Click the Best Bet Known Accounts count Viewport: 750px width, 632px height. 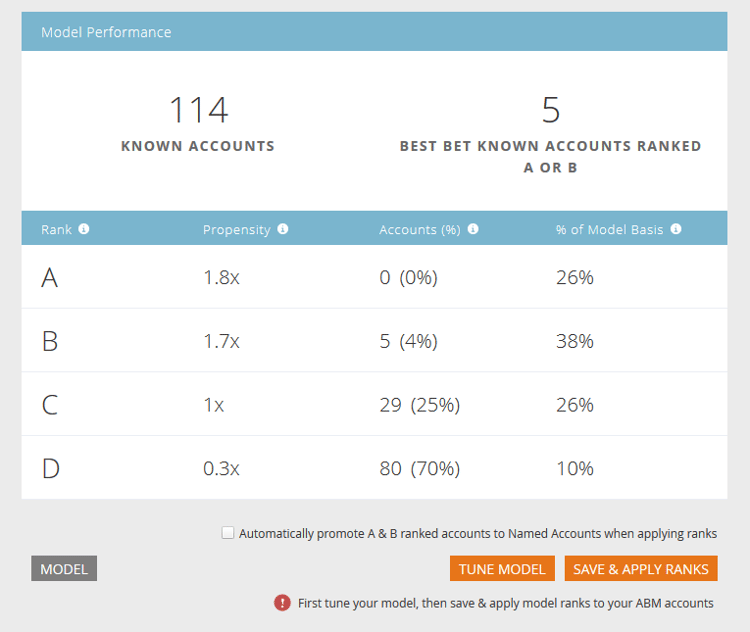pyautogui.click(x=551, y=110)
